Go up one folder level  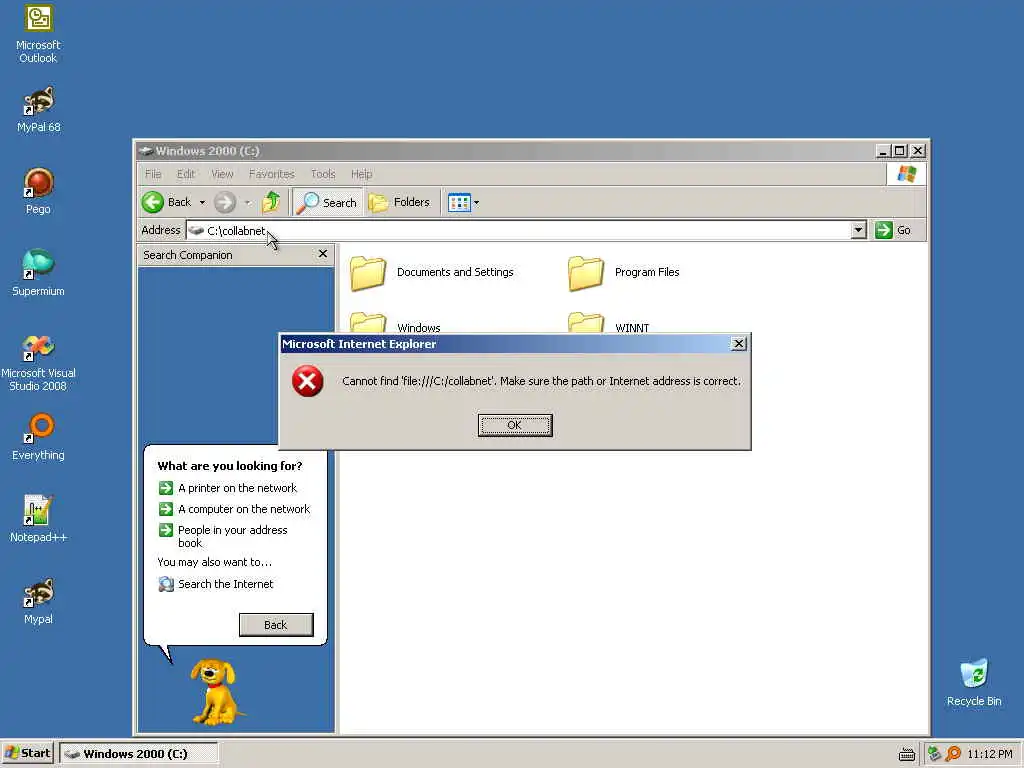tap(271, 202)
